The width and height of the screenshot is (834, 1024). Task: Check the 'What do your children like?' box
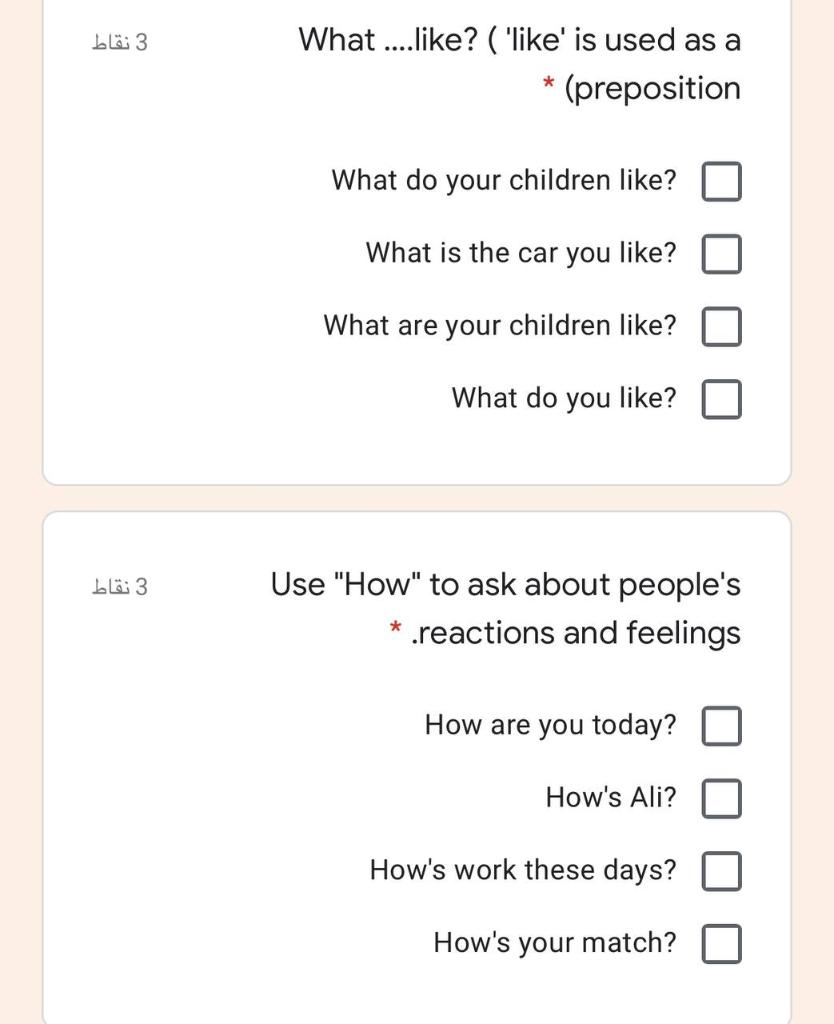(x=721, y=181)
